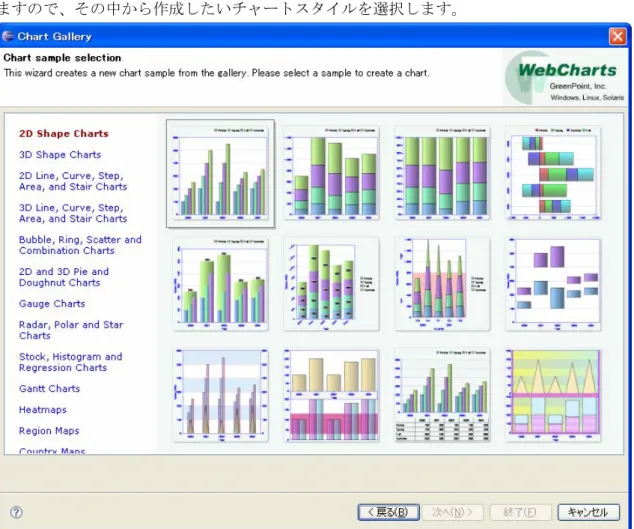634x529 pixels.
Task: Select Radar, Polar and Star Charts
Action: click(71, 330)
